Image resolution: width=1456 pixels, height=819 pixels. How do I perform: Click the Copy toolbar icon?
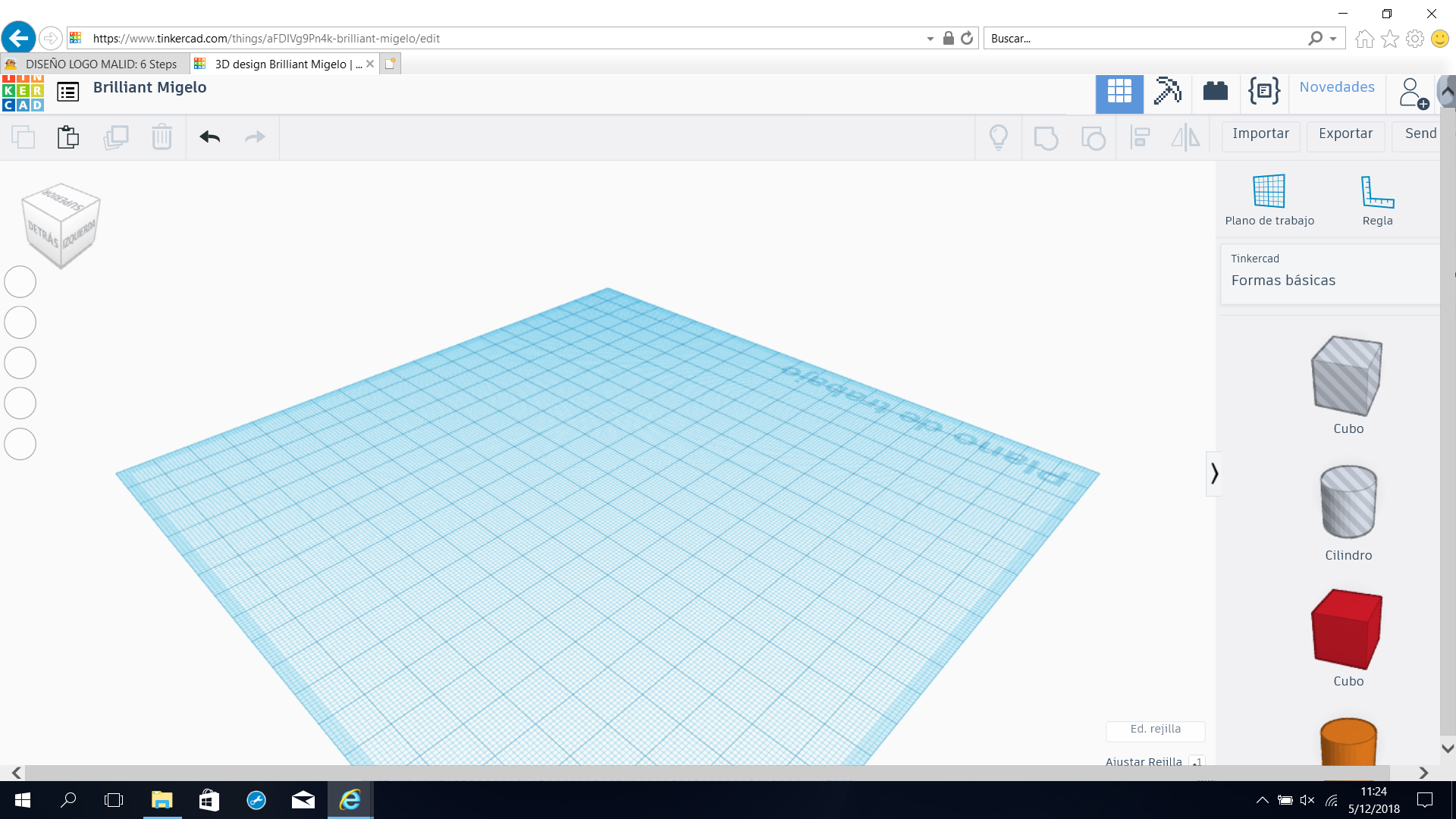coord(24,137)
